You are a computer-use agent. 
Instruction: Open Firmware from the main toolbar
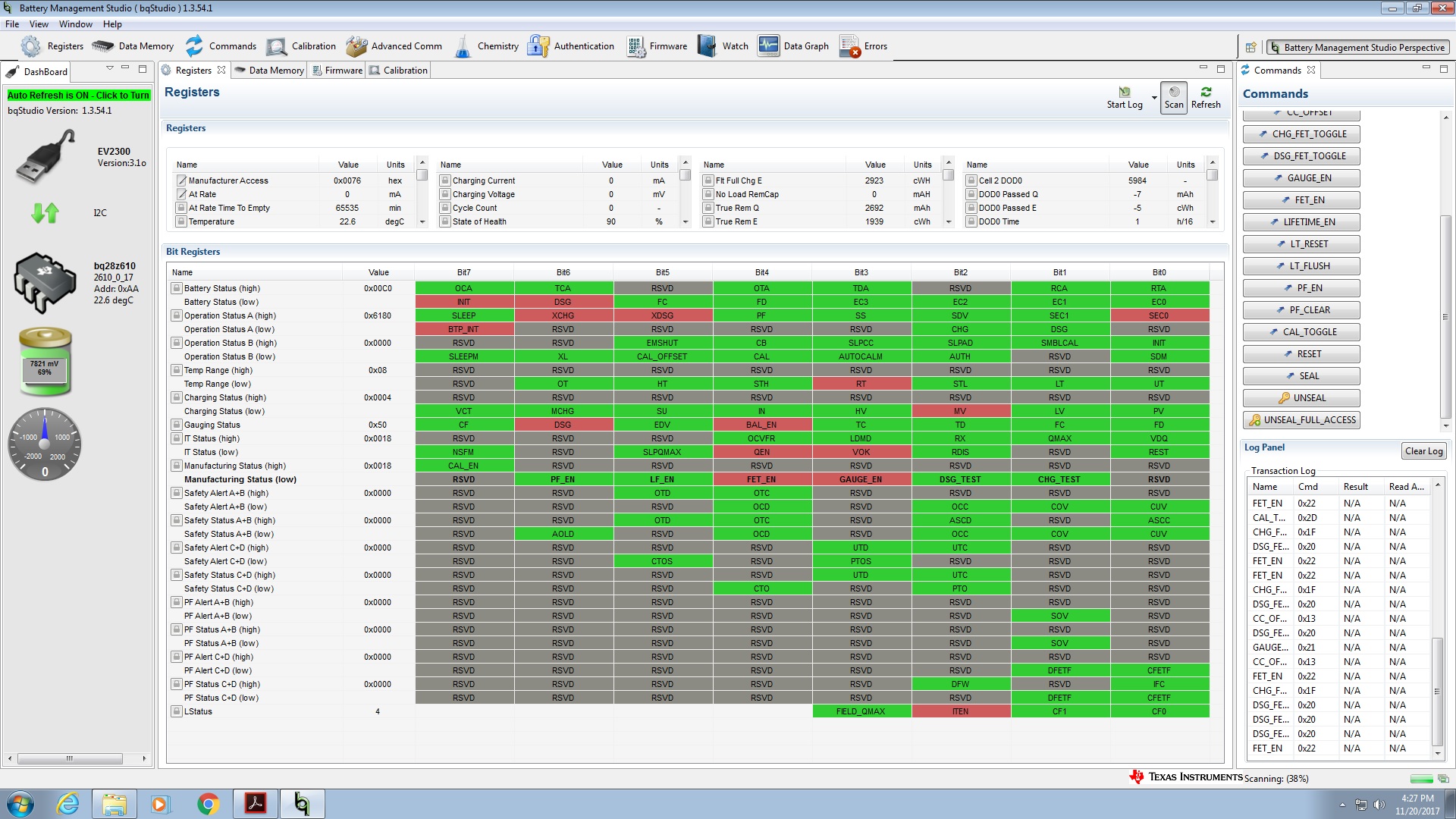[657, 46]
